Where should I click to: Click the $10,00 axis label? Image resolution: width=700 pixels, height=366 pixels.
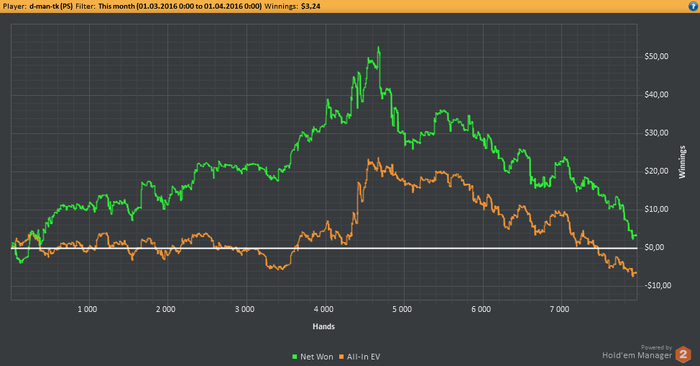656,209
